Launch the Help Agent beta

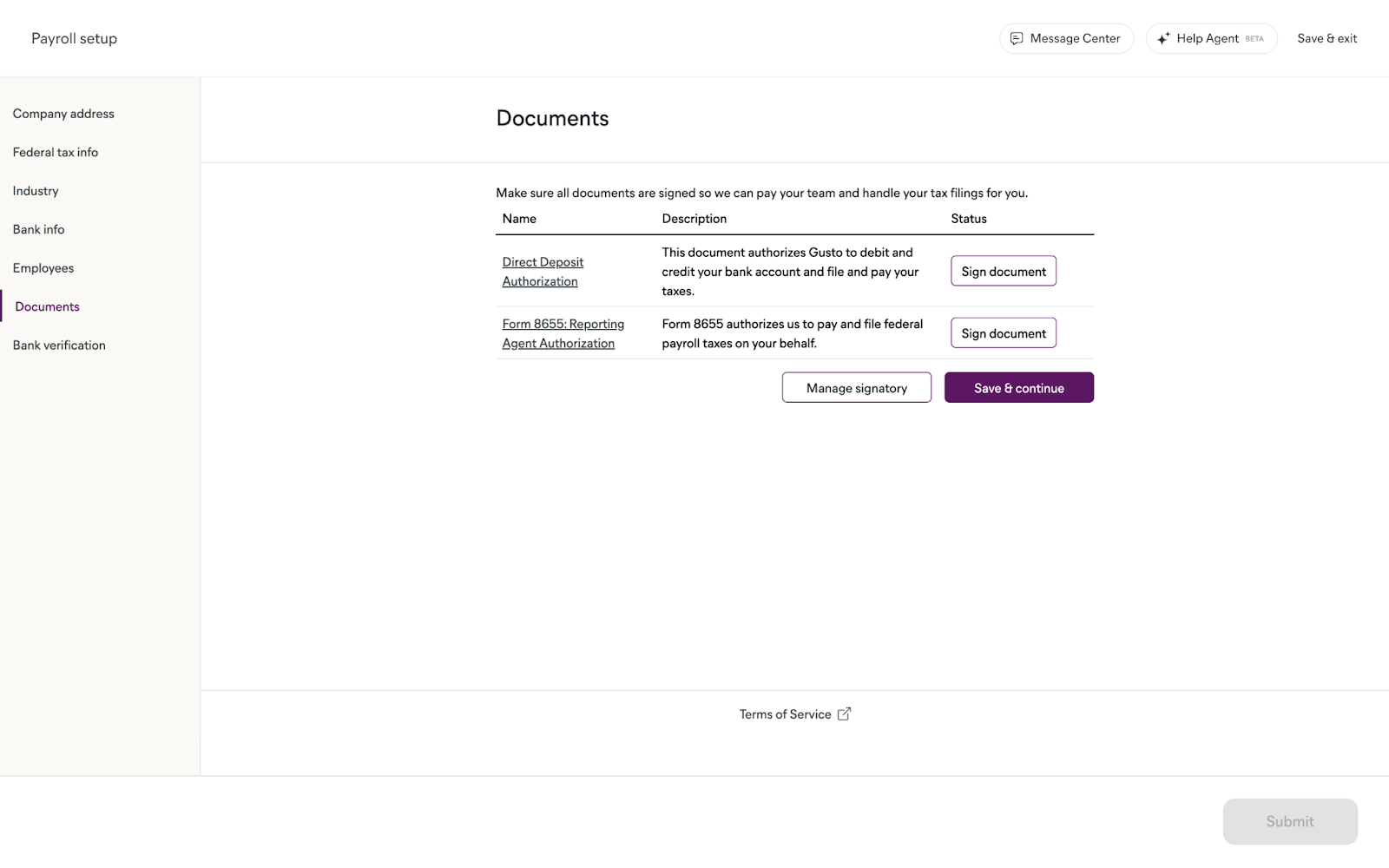click(1211, 38)
